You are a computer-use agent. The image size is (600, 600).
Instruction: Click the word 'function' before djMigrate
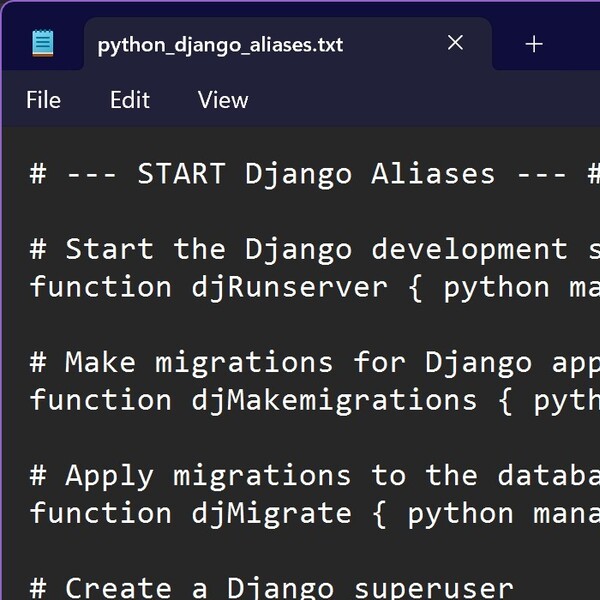[101, 513]
